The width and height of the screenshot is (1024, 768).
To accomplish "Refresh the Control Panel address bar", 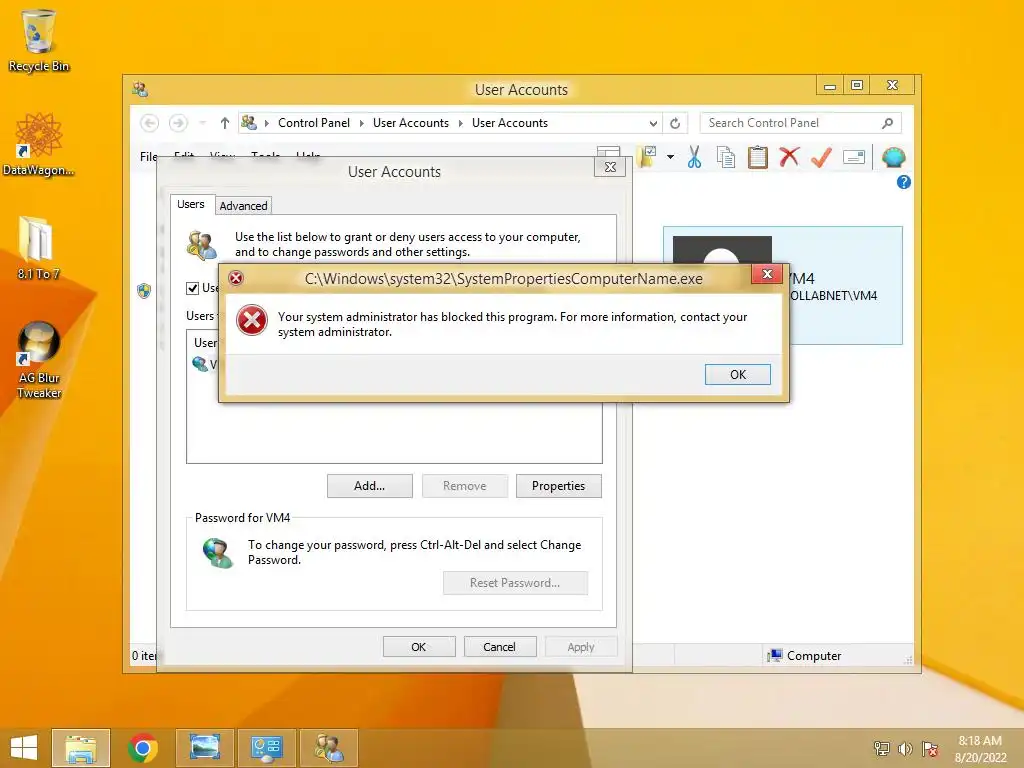I will (x=675, y=123).
